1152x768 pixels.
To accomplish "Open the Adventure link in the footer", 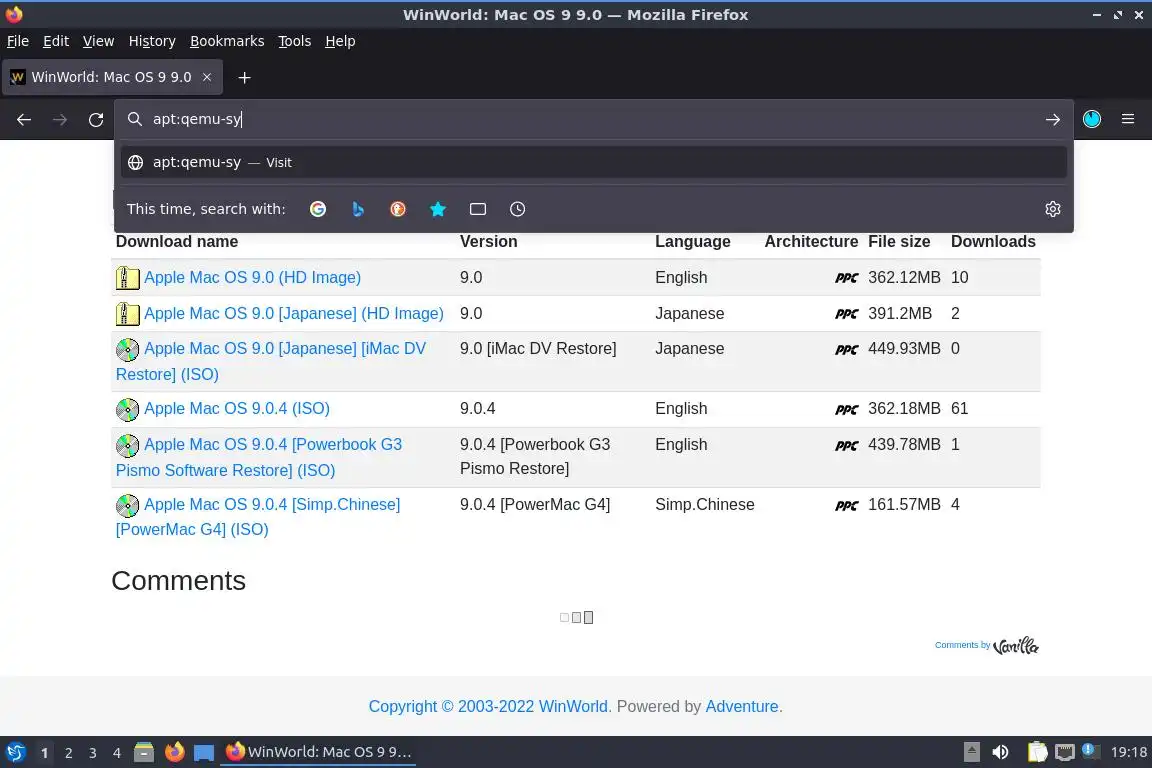I will click(x=741, y=706).
